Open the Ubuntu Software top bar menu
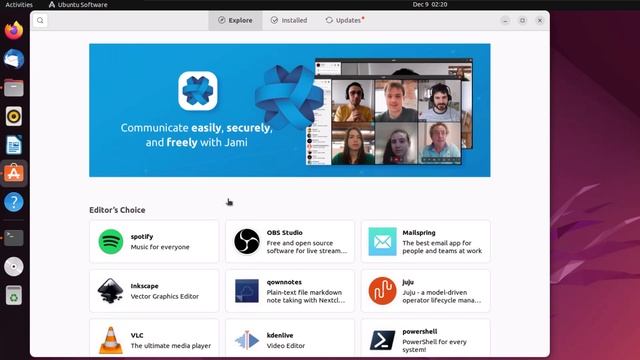640x360 pixels. (x=78, y=4)
